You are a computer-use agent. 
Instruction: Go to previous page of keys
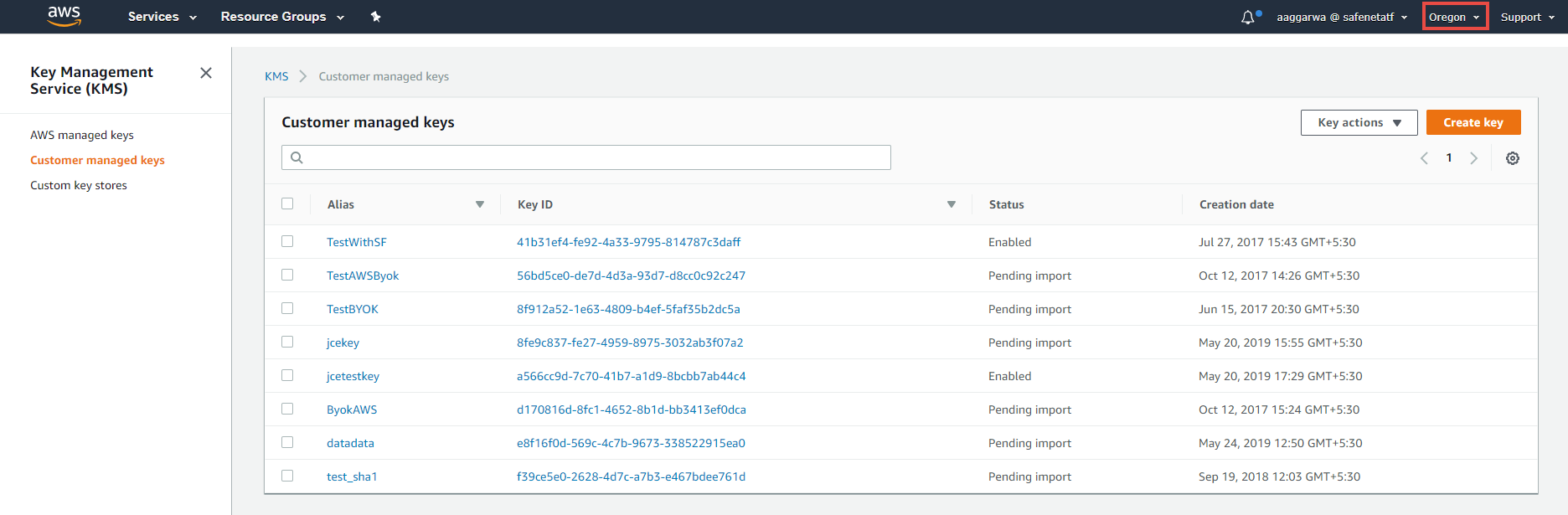(x=1424, y=158)
